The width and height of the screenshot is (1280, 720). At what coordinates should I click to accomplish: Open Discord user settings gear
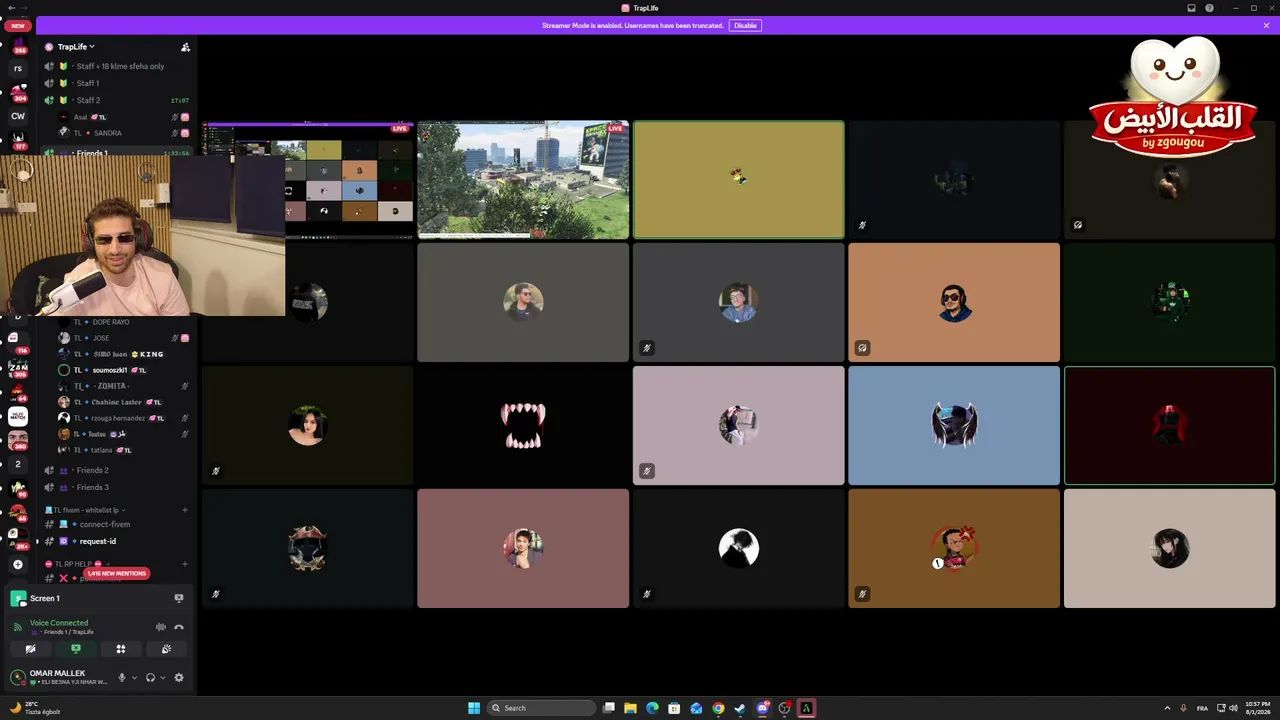[179, 677]
